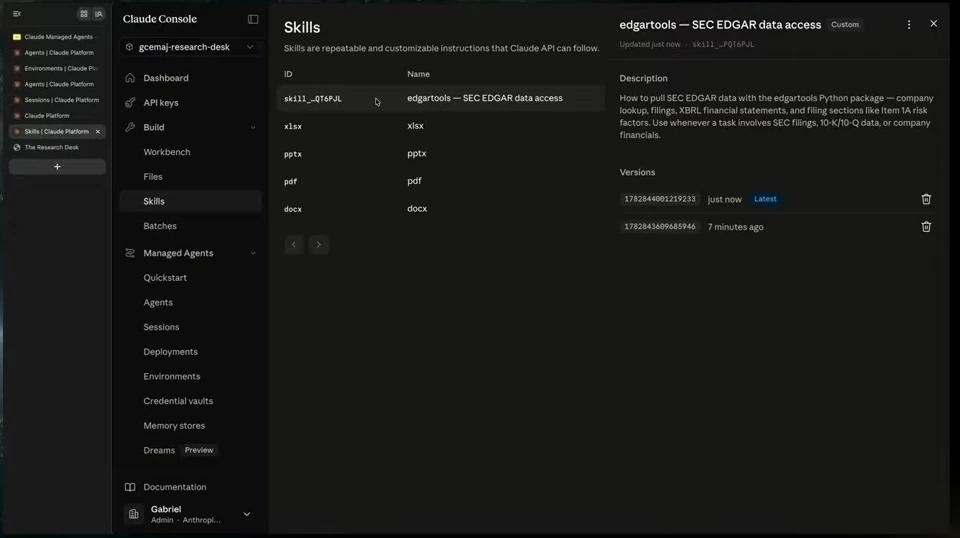Delete the latest version trash icon
Viewport: 960px width, 538px height.
click(x=926, y=199)
